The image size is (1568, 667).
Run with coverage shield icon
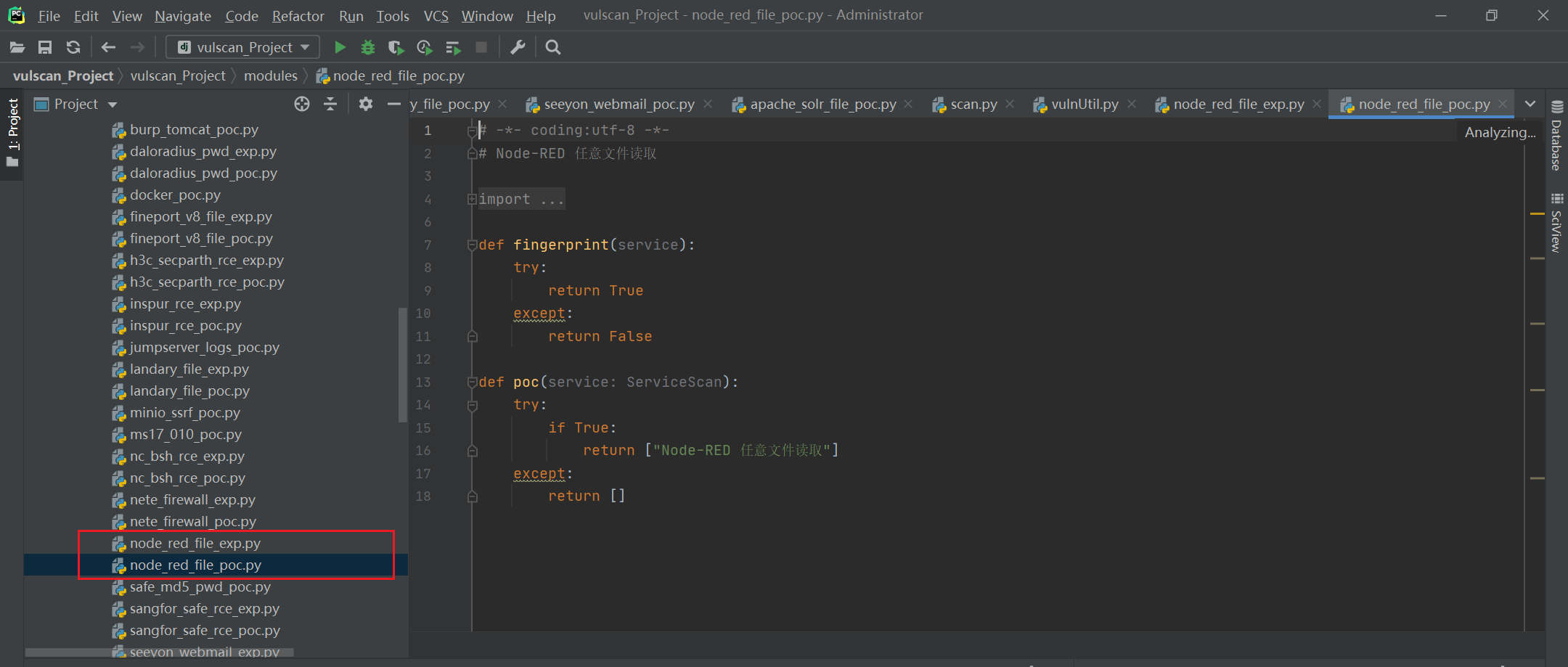[x=396, y=48]
